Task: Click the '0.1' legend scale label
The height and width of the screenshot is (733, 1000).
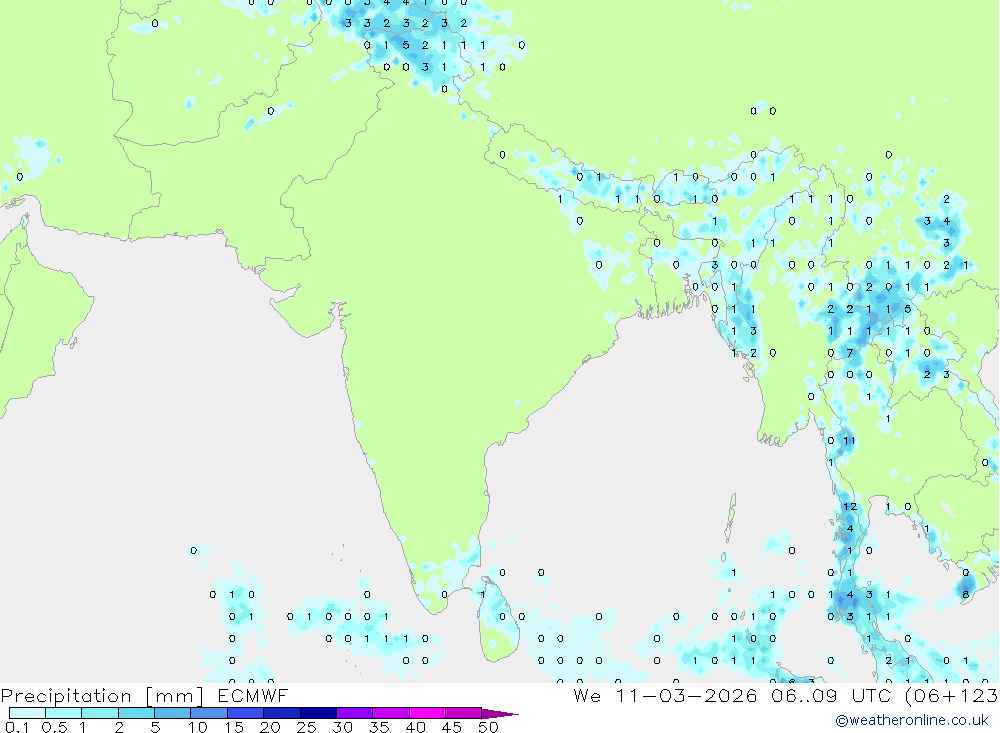Action: point(17,727)
